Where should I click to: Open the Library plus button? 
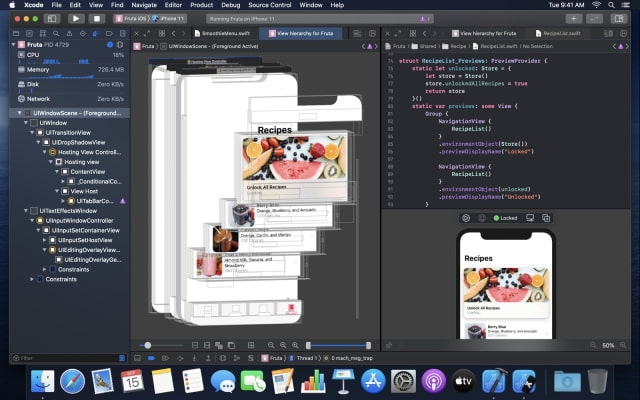573,18
